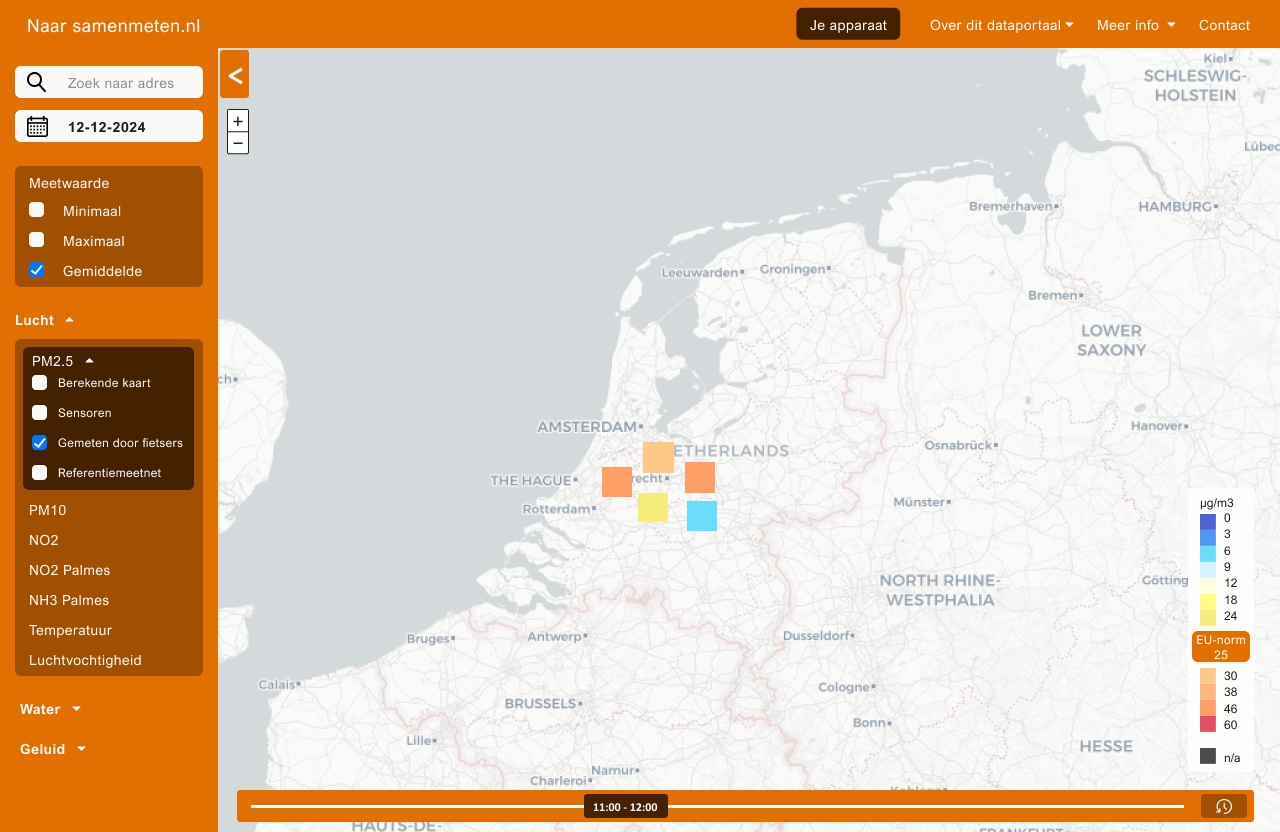Click the 11:00 - 12:00 time slider handle
The image size is (1280, 832).
coord(625,806)
